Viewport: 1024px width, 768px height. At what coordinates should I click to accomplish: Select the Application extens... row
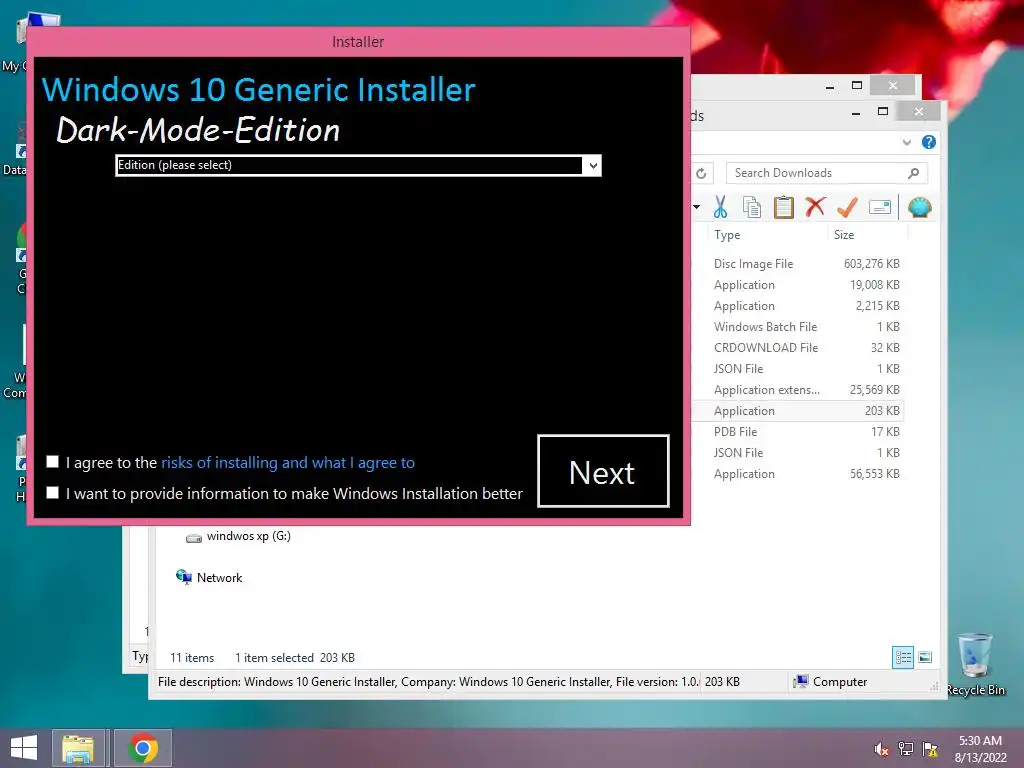(x=798, y=390)
